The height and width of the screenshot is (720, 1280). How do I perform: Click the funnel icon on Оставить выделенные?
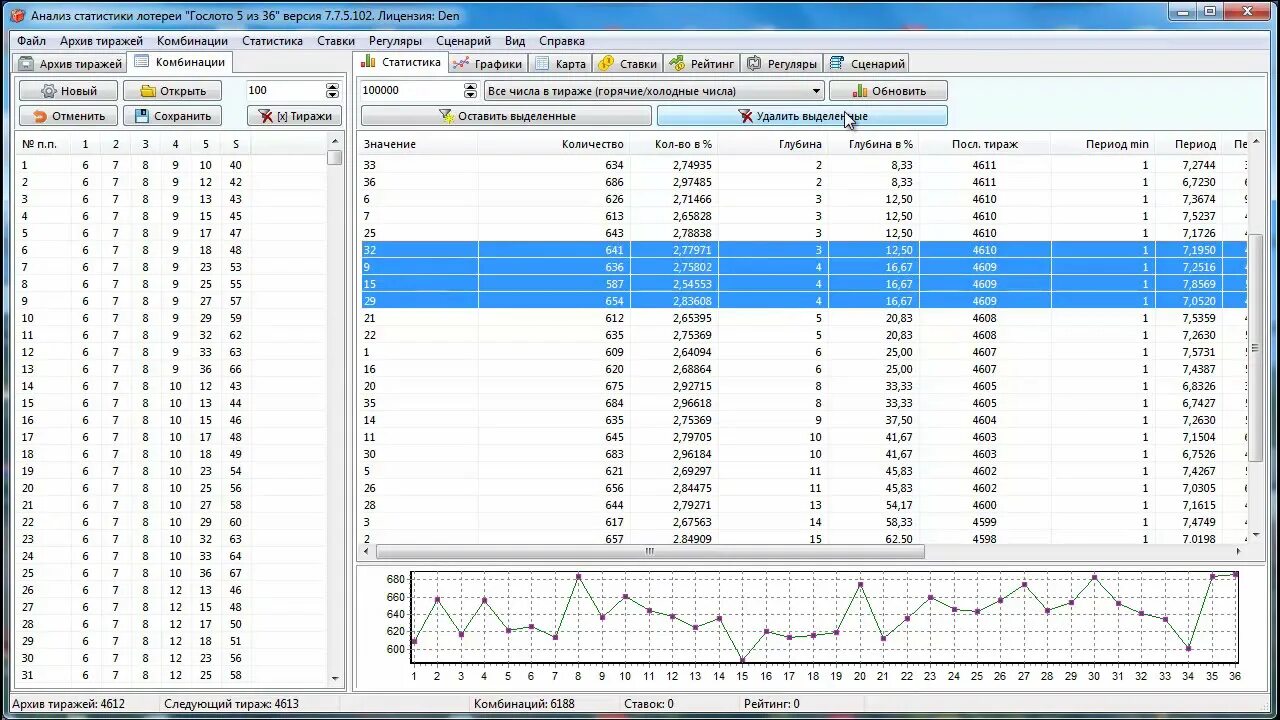pos(447,116)
